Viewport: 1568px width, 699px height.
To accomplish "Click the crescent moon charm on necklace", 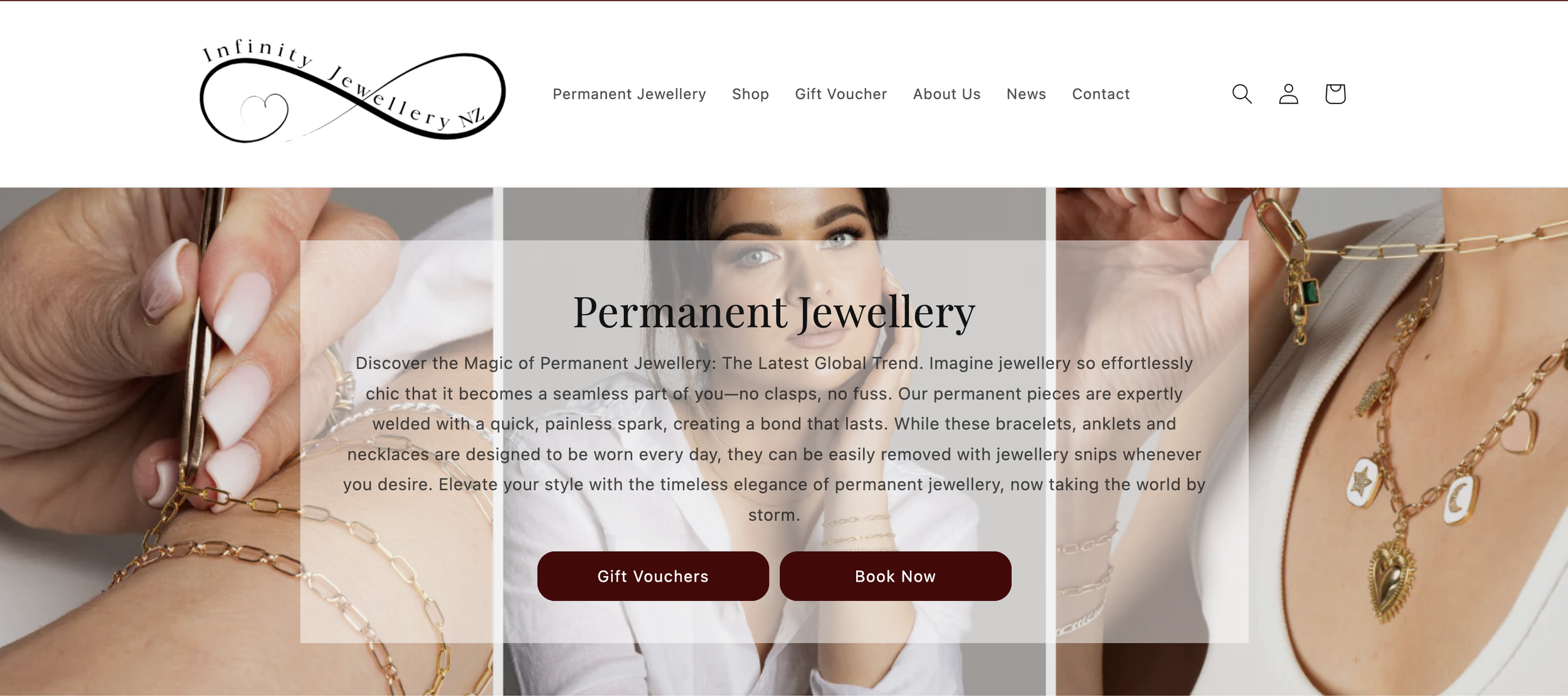I will click(1459, 499).
